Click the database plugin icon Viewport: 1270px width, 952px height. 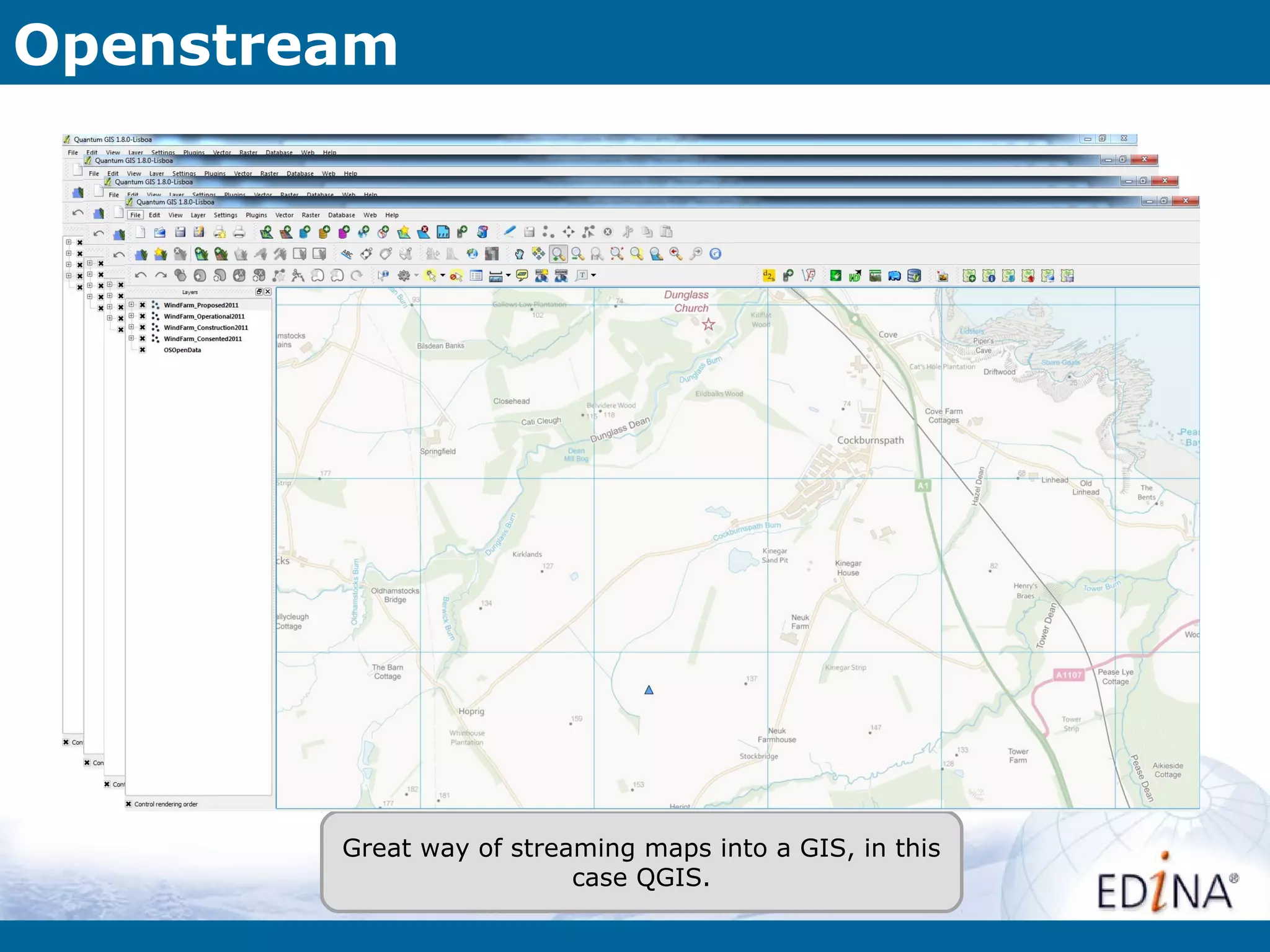[914, 276]
